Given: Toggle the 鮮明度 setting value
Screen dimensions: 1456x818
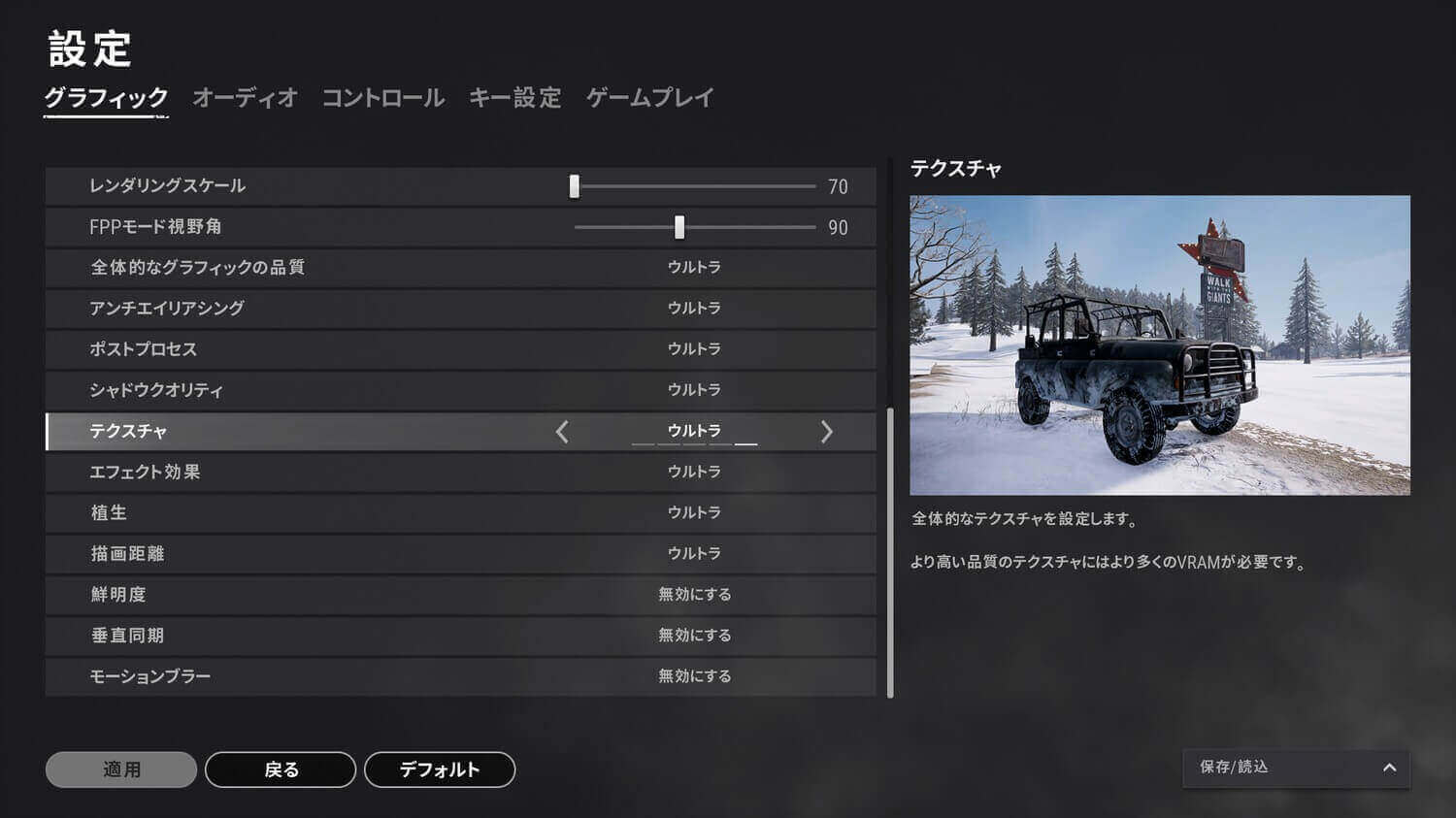Looking at the screenshot, I should [x=694, y=595].
